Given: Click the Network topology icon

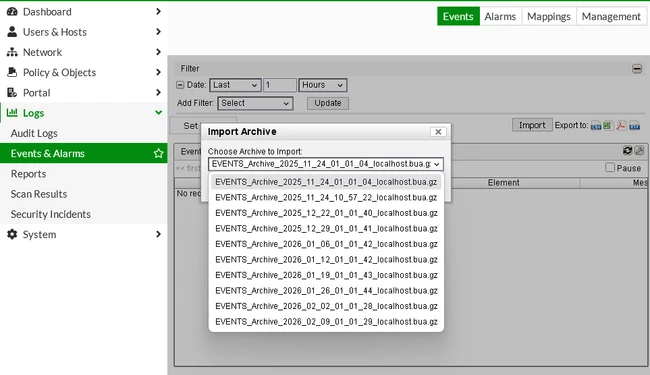Looking at the screenshot, I should (12, 52).
